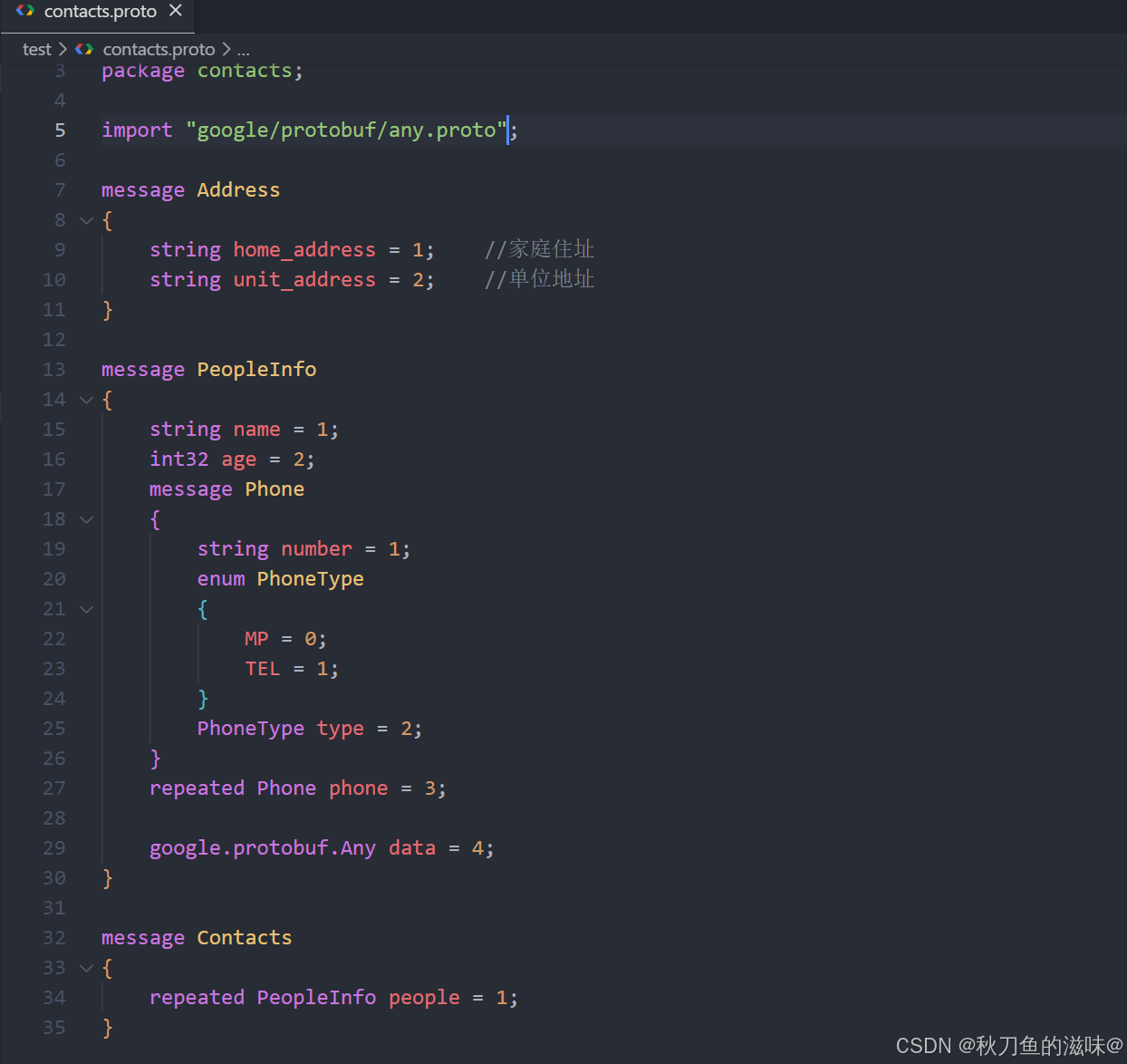1127x1064 pixels.
Task: Collapse Contacts message fold at line 33
Action: tap(87, 968)
